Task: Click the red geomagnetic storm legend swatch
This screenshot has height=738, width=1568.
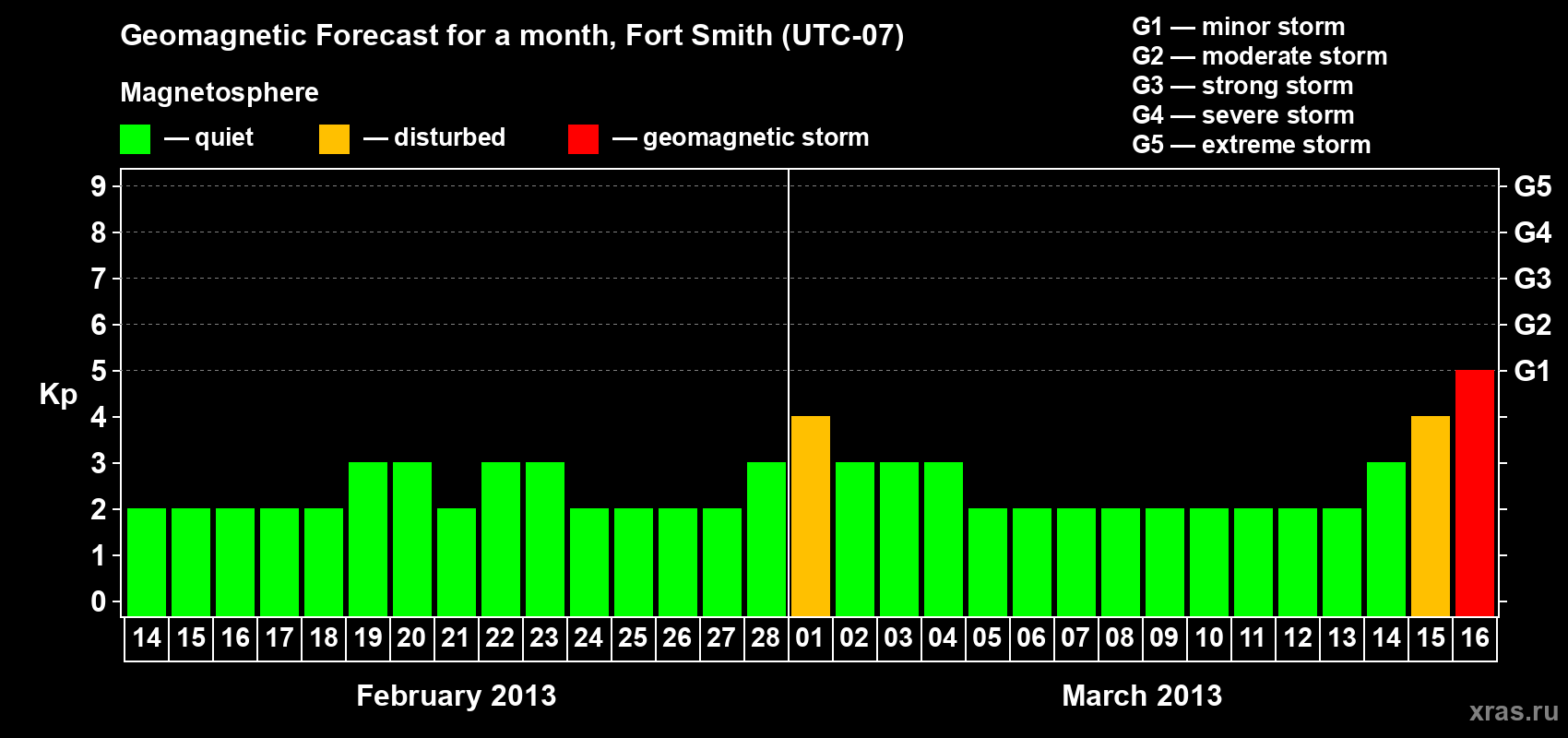Action: pyautogui.click(x=583, y=139)
